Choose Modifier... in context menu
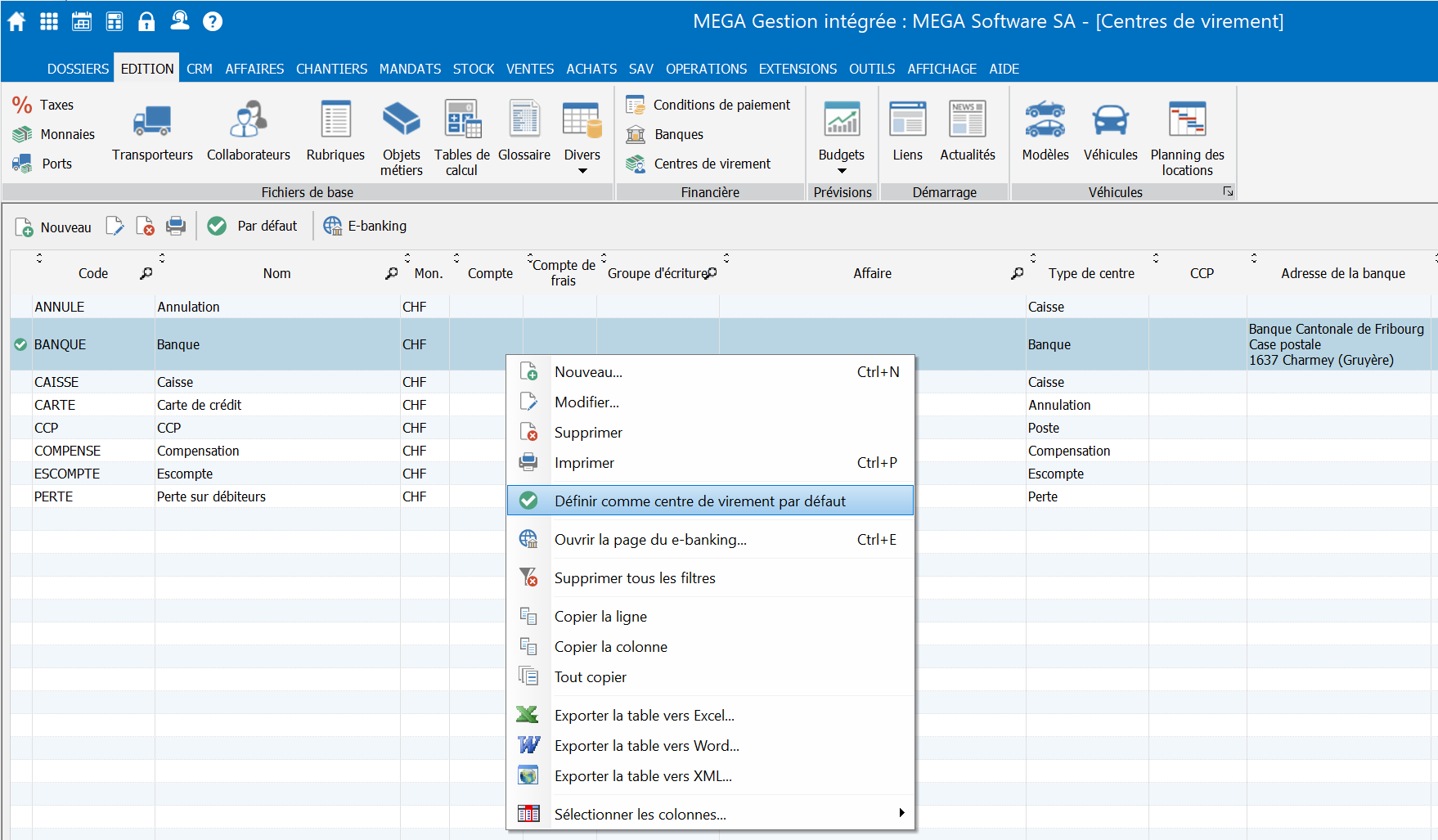The height and width of the screenshot is (840, 1438). coord(710,402)
